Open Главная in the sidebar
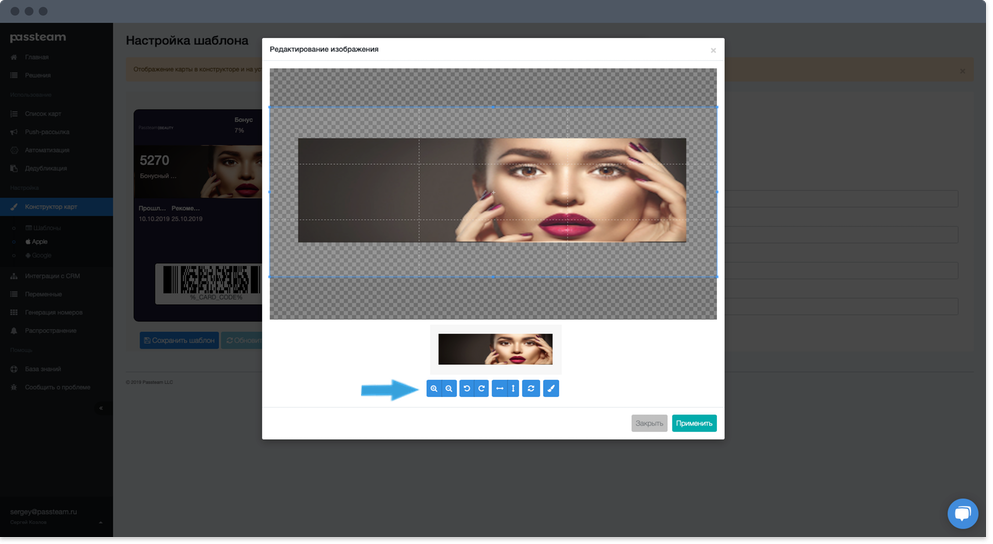993x544 pixels. [x=37, y=57]
